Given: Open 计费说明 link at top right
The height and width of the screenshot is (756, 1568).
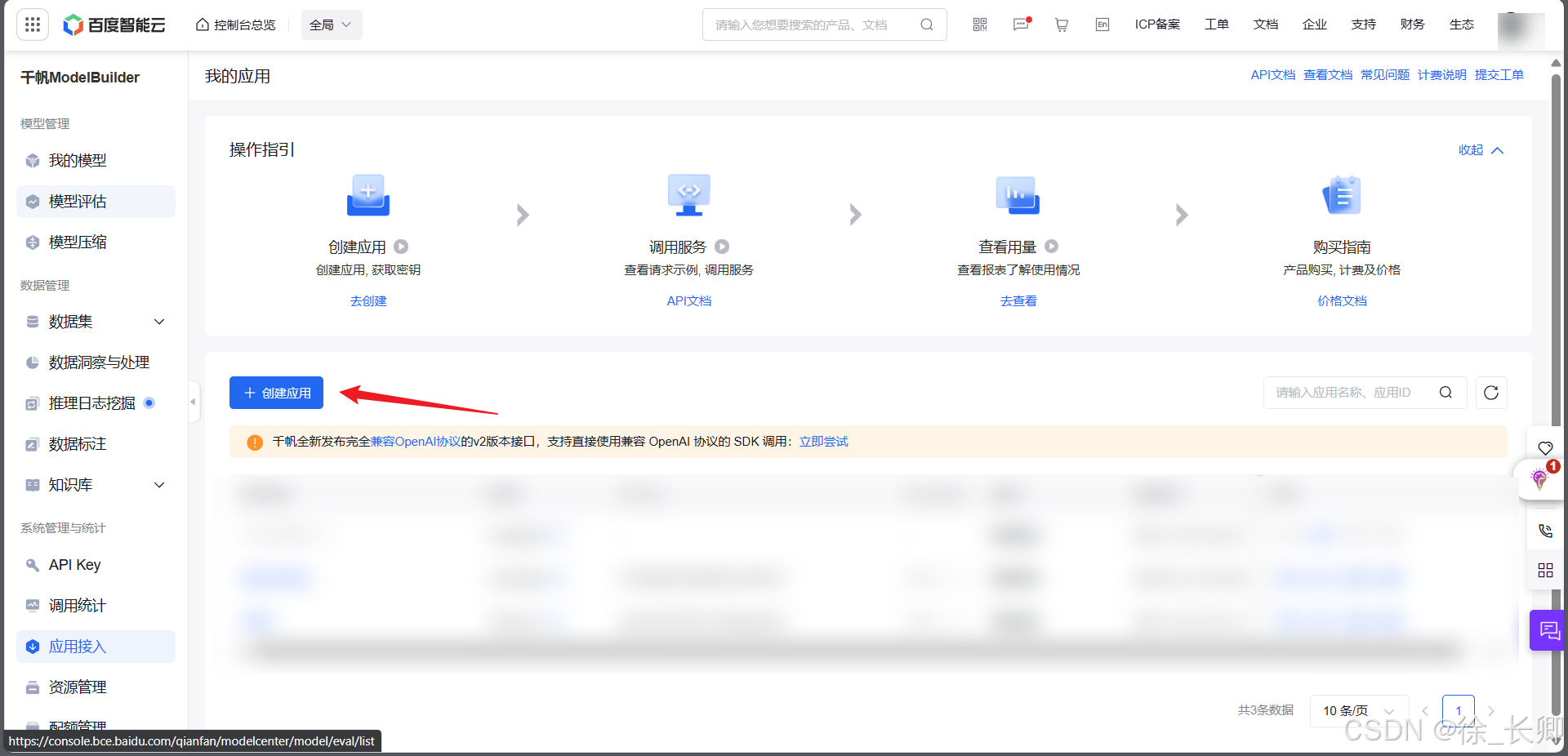Looking at the screenshot, I should 1442,75.
